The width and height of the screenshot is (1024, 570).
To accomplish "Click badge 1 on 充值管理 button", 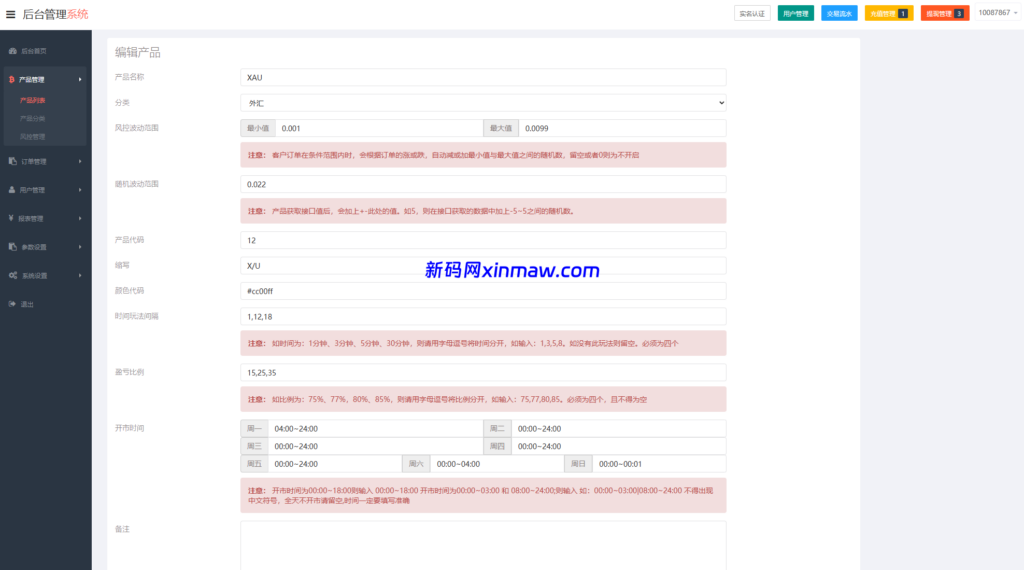I will point(903,14).
